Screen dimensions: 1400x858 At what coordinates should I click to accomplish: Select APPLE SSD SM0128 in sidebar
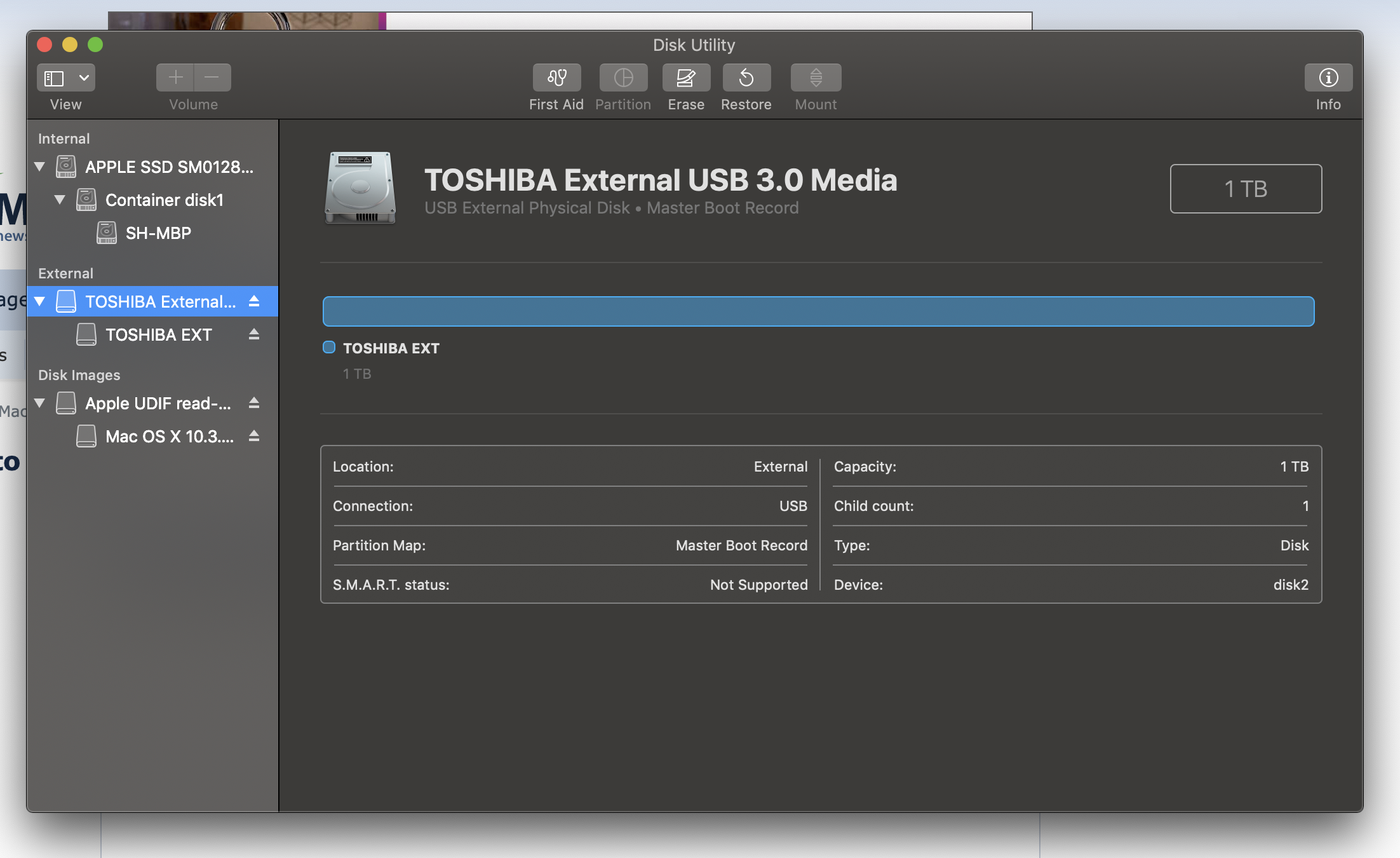pyautogui.click(x=152, y=167)
